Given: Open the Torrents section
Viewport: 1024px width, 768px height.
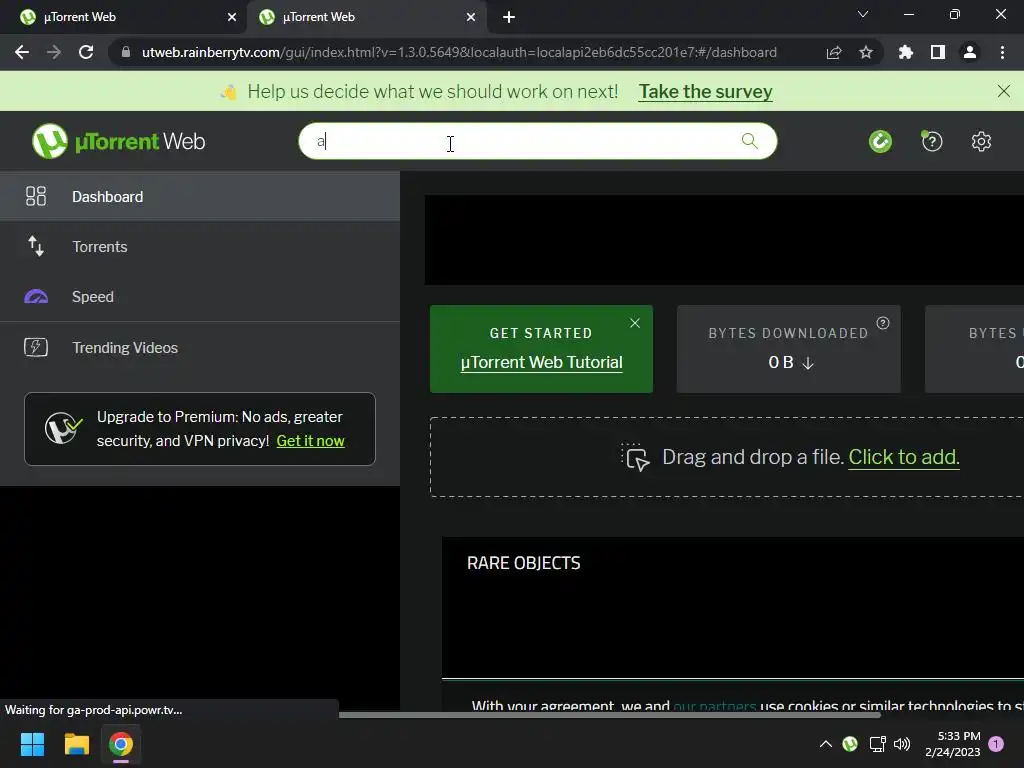Looking at the screenshot, I should 200,246.
